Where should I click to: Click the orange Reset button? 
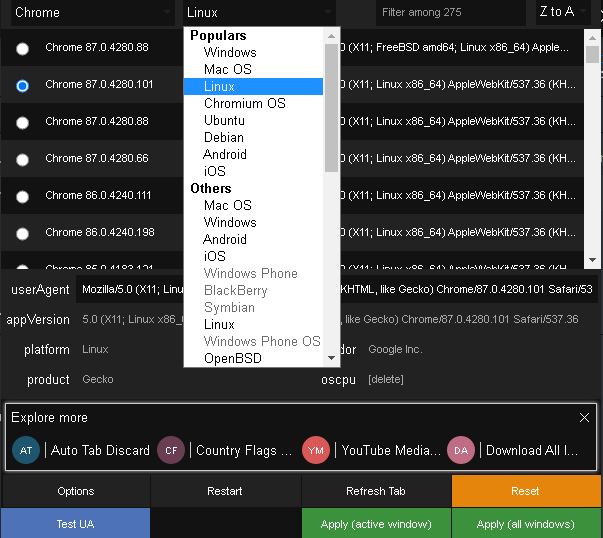tap(525, 491)
